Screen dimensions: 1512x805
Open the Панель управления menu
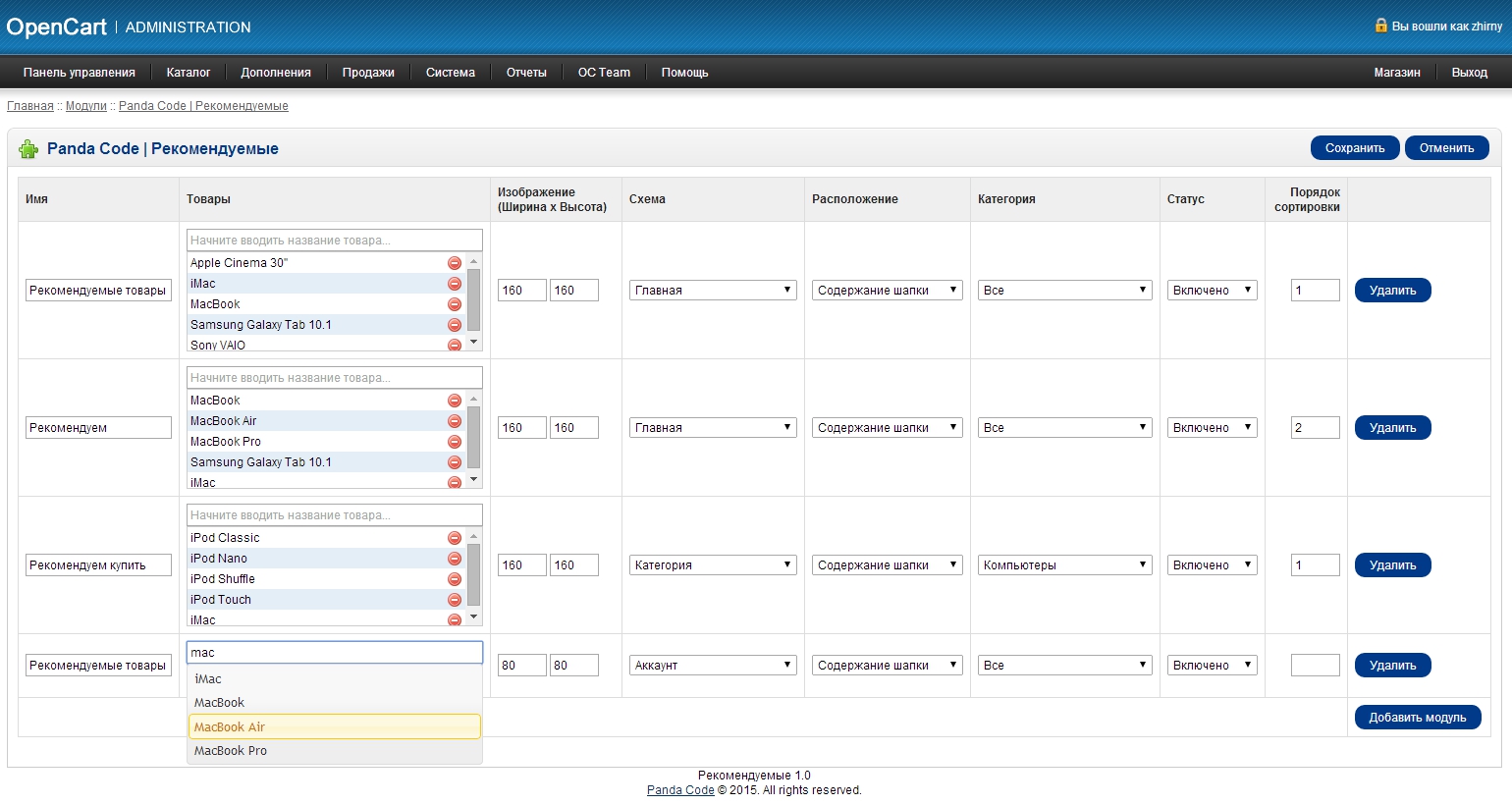tap(80, 73)
